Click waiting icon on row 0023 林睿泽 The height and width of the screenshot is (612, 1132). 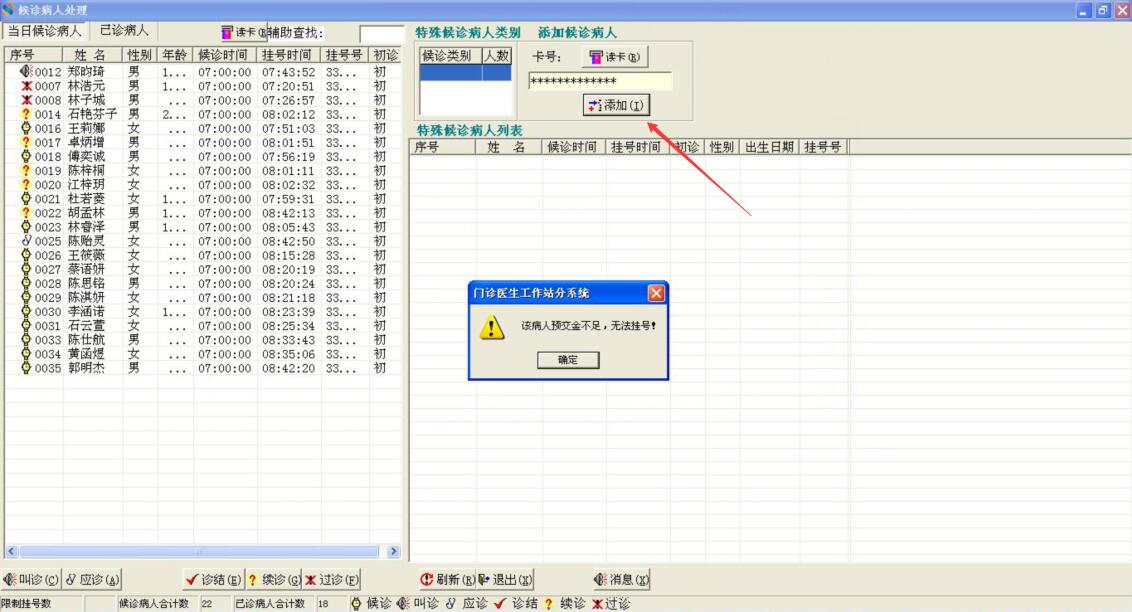click(x=26, y=227)
